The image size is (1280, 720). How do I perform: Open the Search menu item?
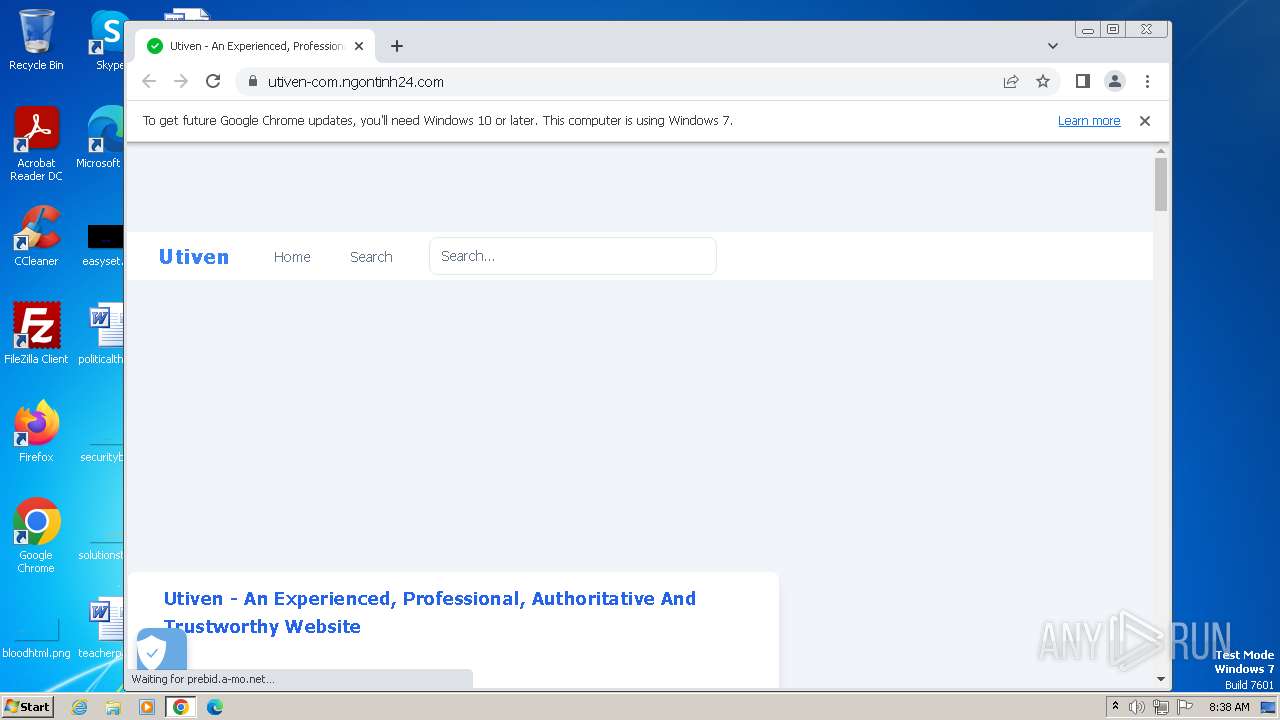click(371, 257)
